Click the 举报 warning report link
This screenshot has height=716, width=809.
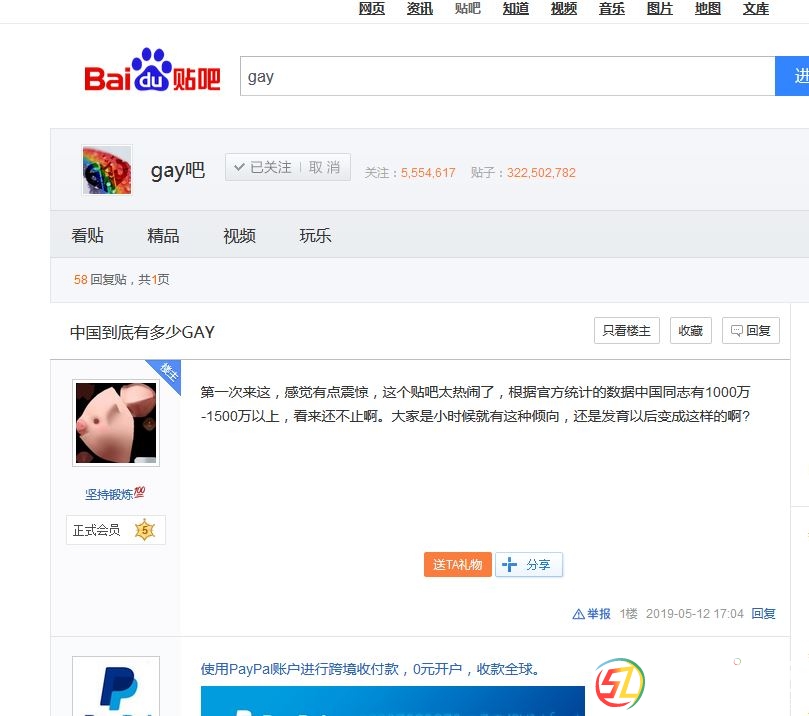point(591,614)
